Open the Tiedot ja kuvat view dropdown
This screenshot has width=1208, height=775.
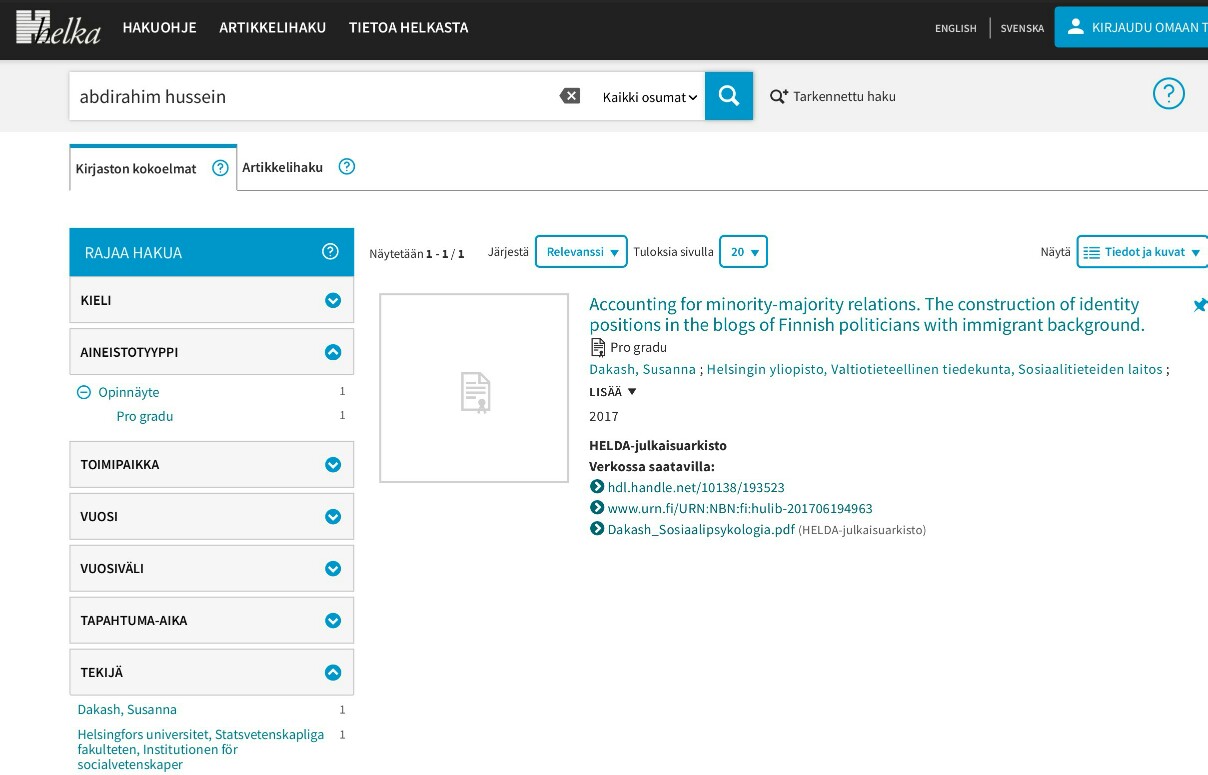[1142, 252]
